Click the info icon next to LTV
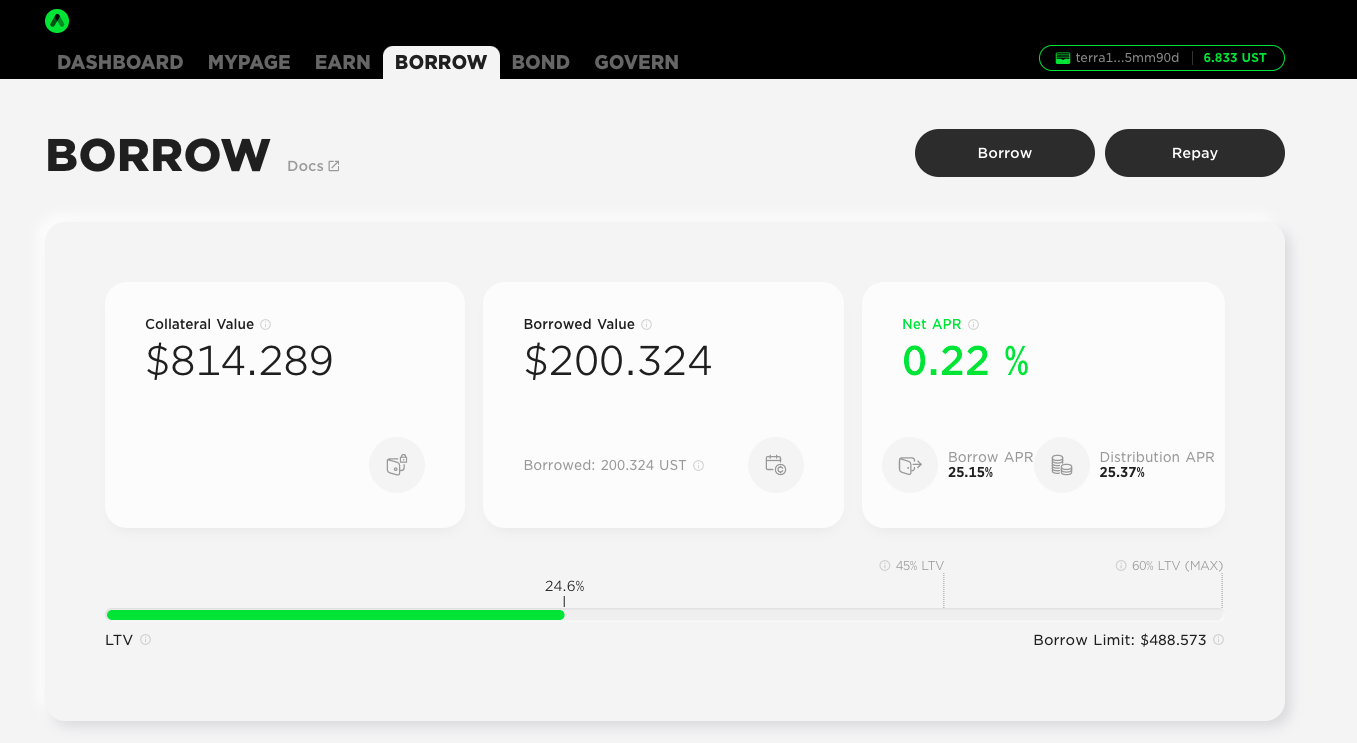The image size is (1357, 743). tap(146, 640)
